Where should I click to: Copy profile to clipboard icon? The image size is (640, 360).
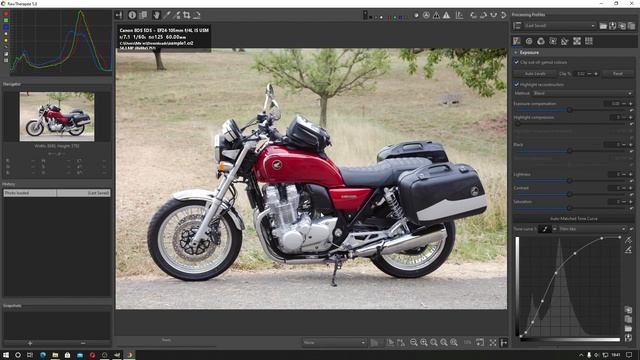(622, 26)
